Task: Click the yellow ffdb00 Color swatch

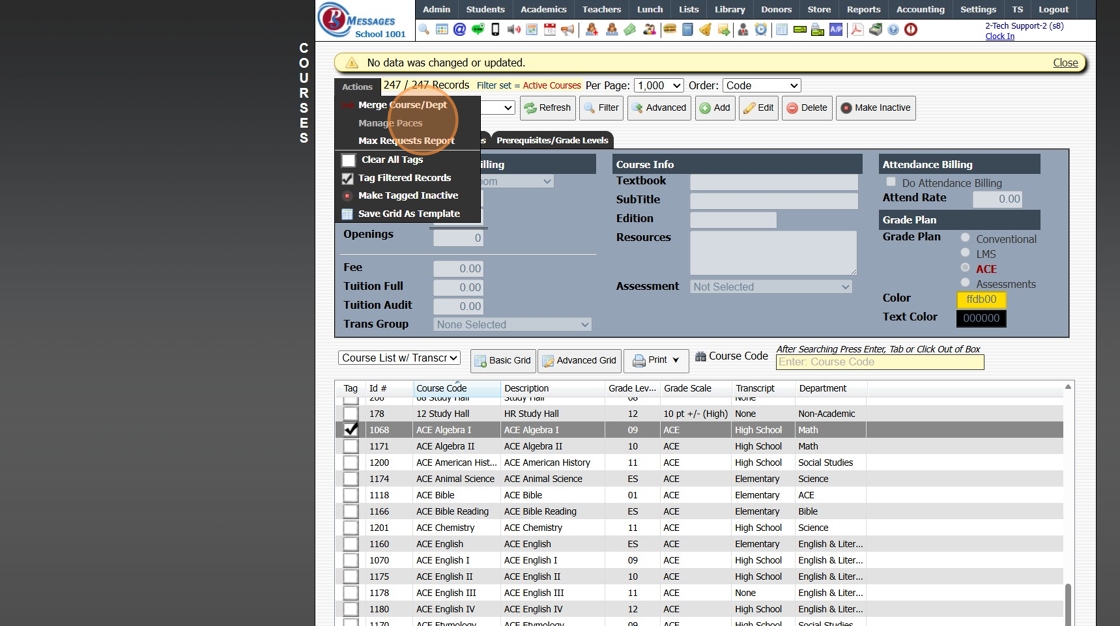Action: tap(981, 299)
